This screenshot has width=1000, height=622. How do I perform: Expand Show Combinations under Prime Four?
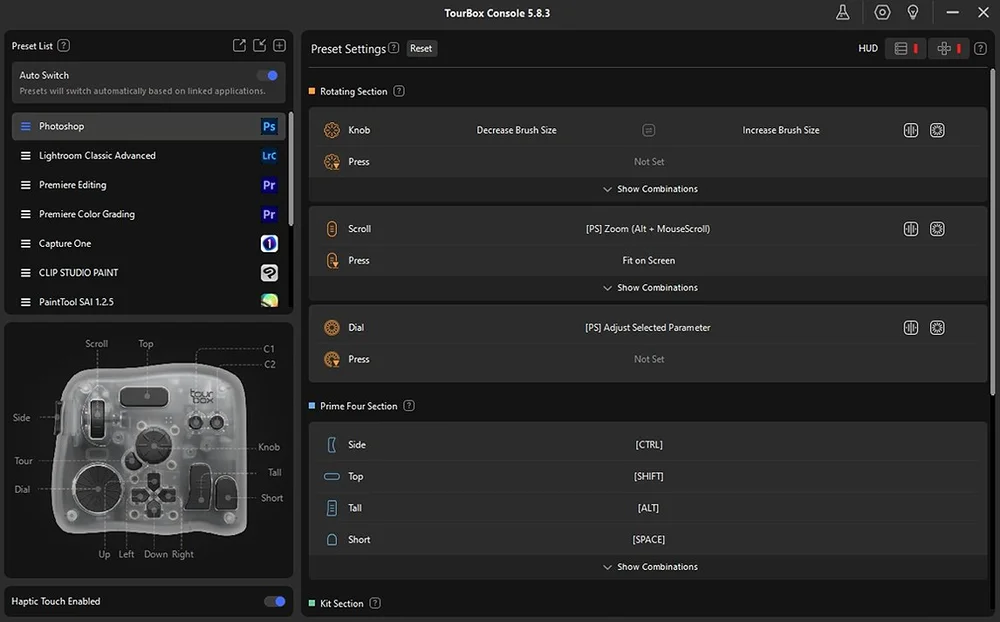point(650,566)
